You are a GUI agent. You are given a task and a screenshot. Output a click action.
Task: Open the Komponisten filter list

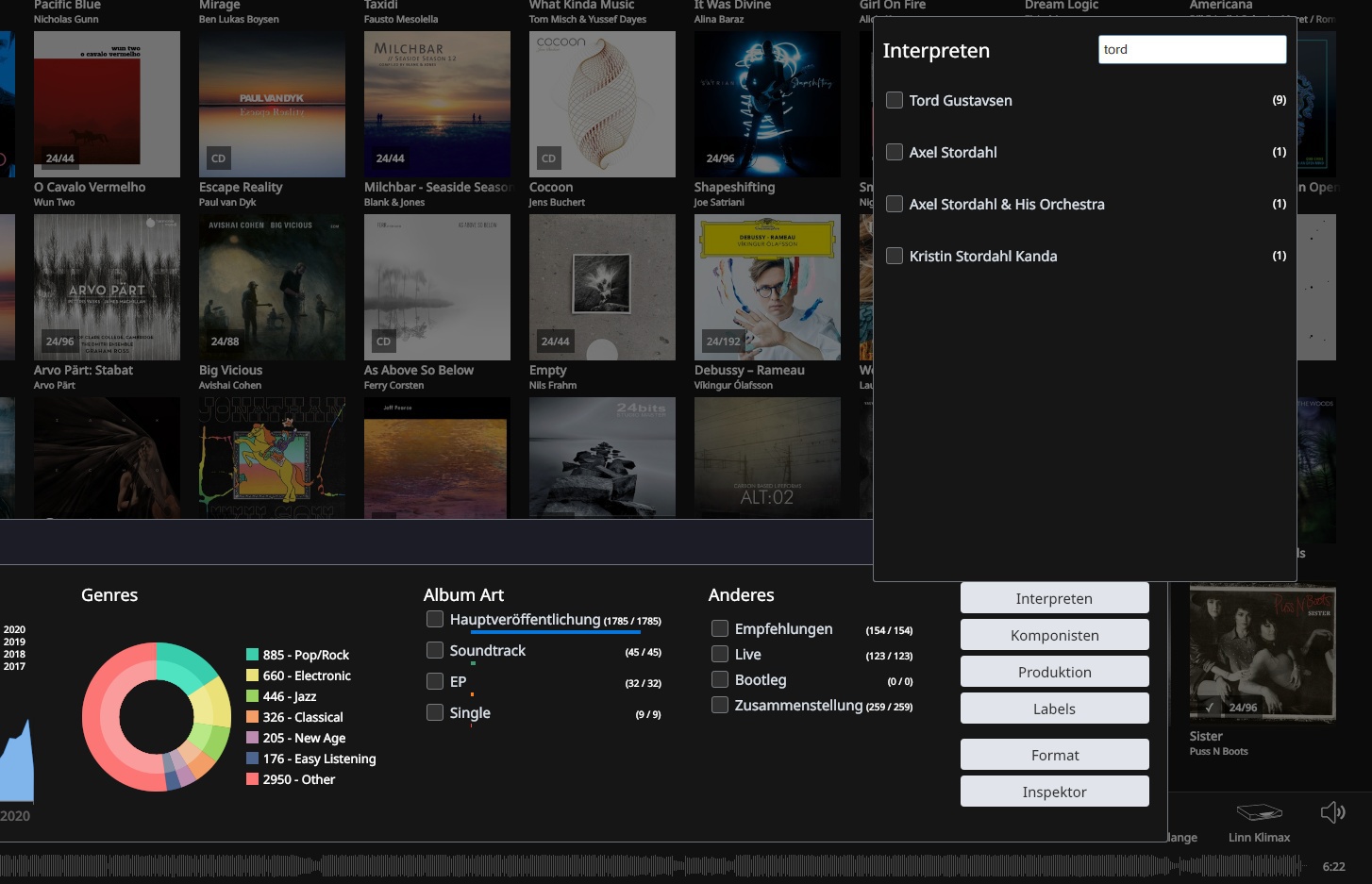pos(1054,635)
